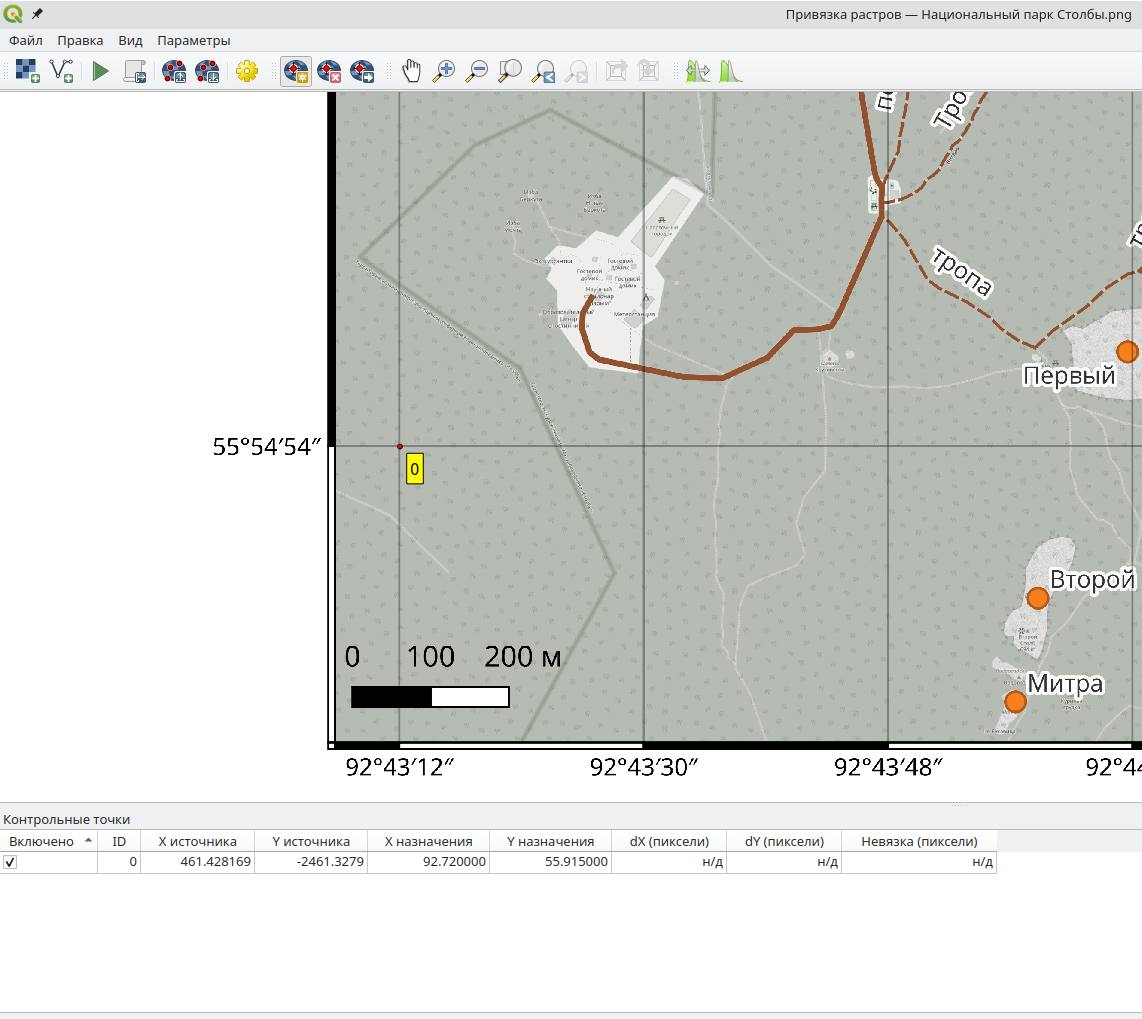1142x1019 pixels.
Task: Open the Full Histogram Stretch tool
Action: [731, 71]
